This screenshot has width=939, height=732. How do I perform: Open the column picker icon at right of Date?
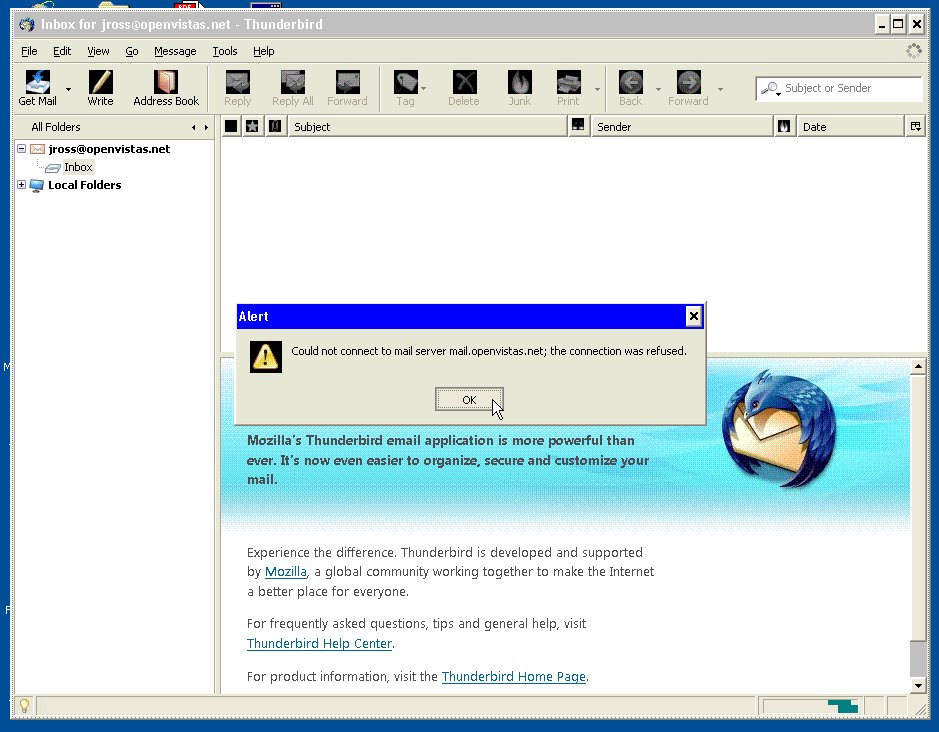pyautogui.click(x=916, y=126)
